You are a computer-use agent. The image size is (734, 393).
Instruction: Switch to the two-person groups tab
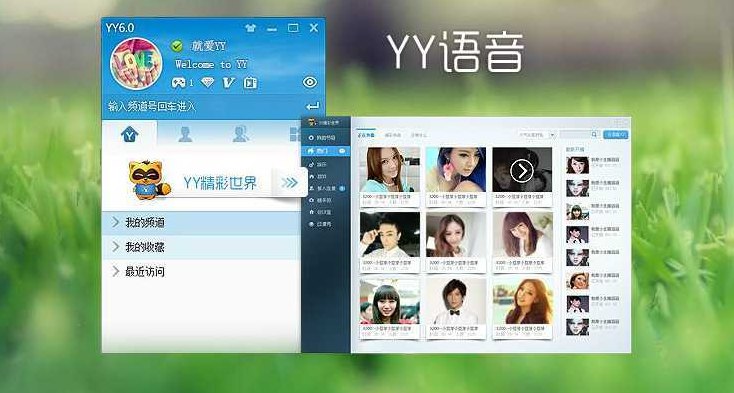click(x=241, y=134)
